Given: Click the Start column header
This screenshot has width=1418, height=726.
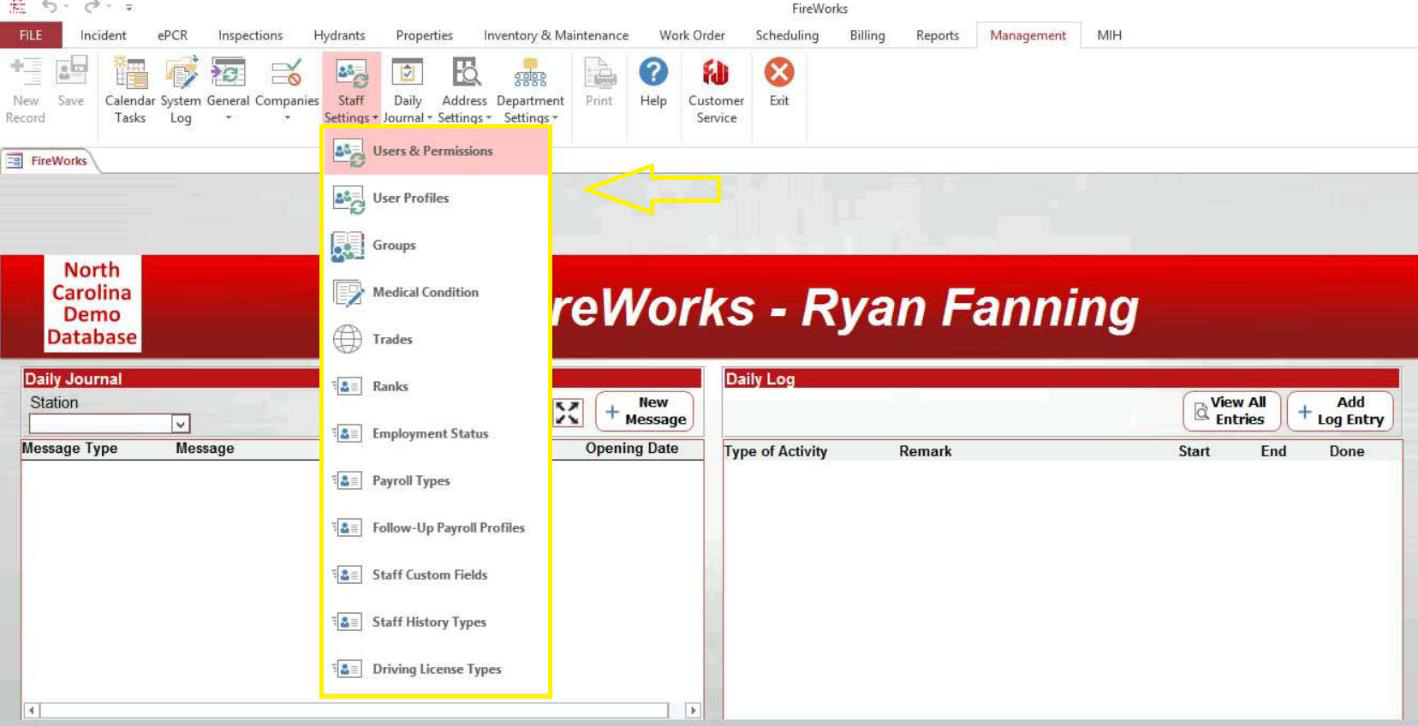Looking at the screenshot, I should click(1195, 452).
